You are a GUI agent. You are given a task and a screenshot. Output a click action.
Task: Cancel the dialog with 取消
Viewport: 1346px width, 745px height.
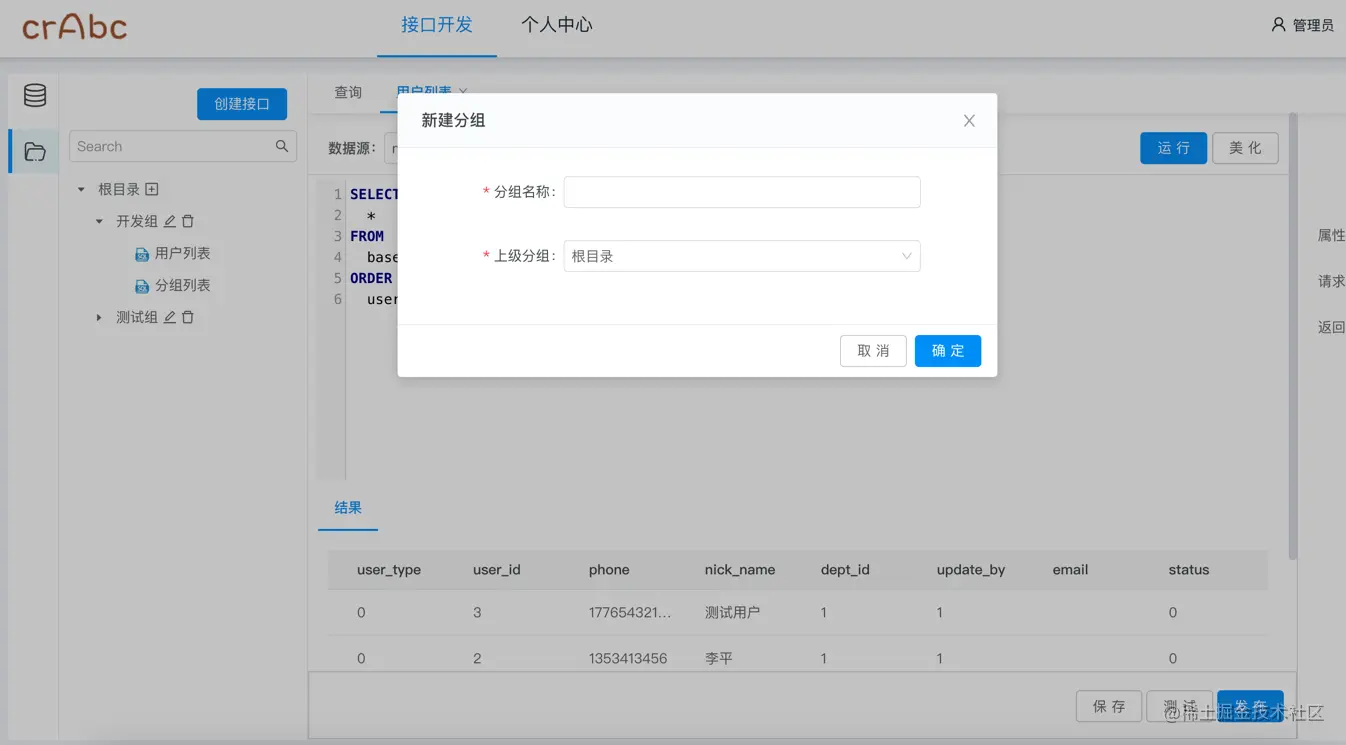(x=873, y=351)
